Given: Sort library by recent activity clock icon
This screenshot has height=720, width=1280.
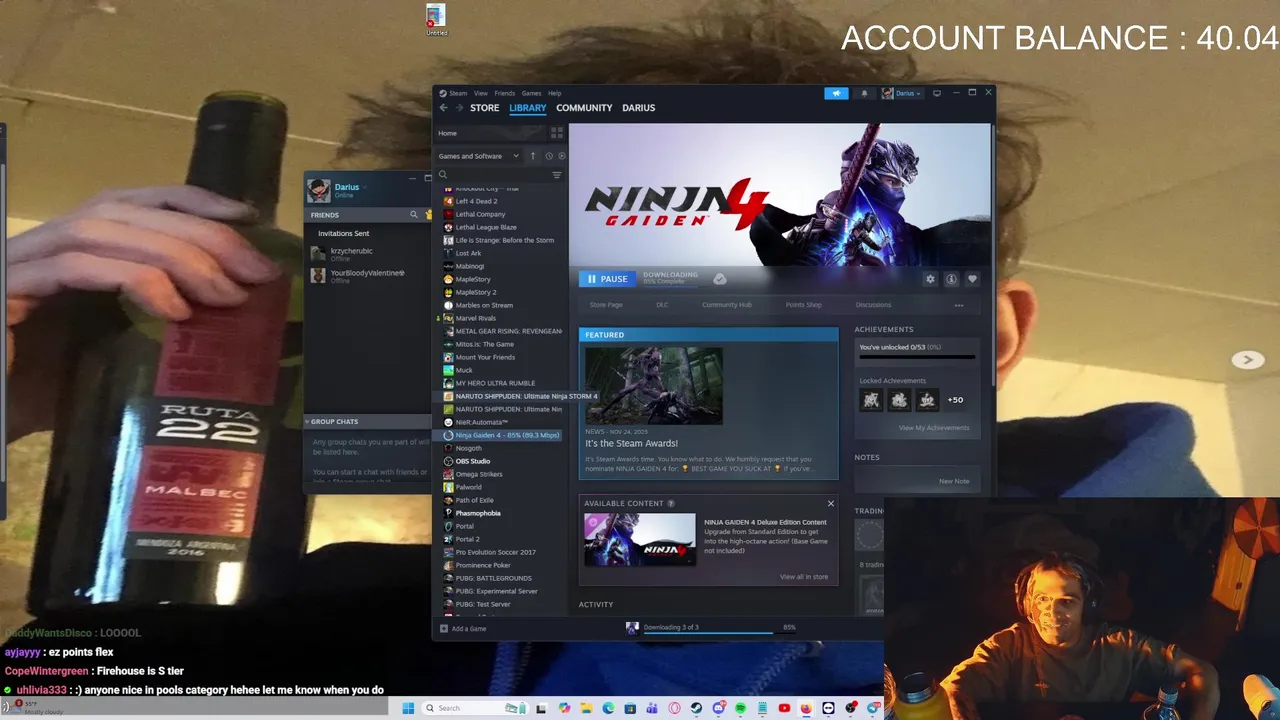Looking at the screenshot, I should tap(549, 156).
